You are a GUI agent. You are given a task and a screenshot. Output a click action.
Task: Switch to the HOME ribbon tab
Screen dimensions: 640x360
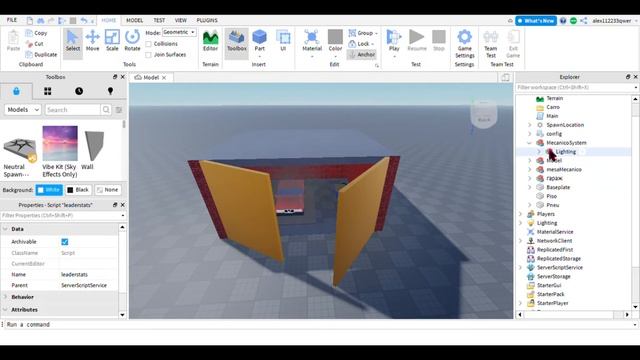click(x=109, y=20)
